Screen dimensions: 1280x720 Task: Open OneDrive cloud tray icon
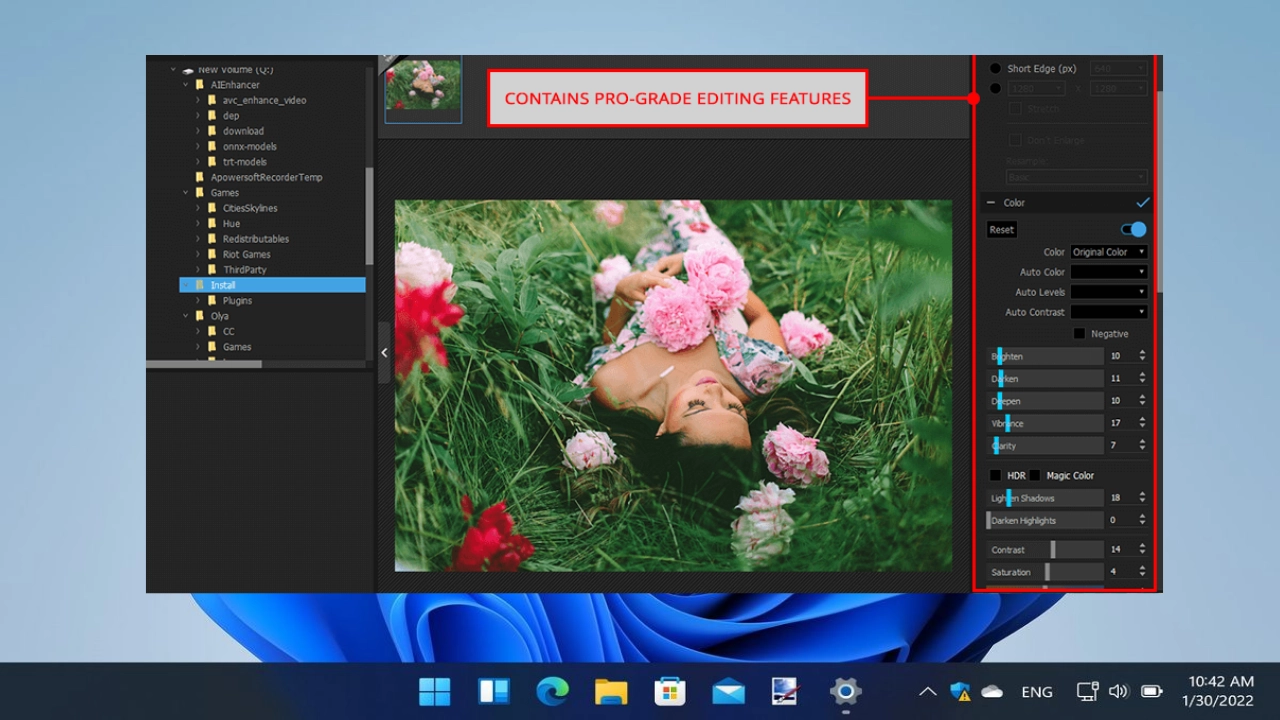pos(992,692)
